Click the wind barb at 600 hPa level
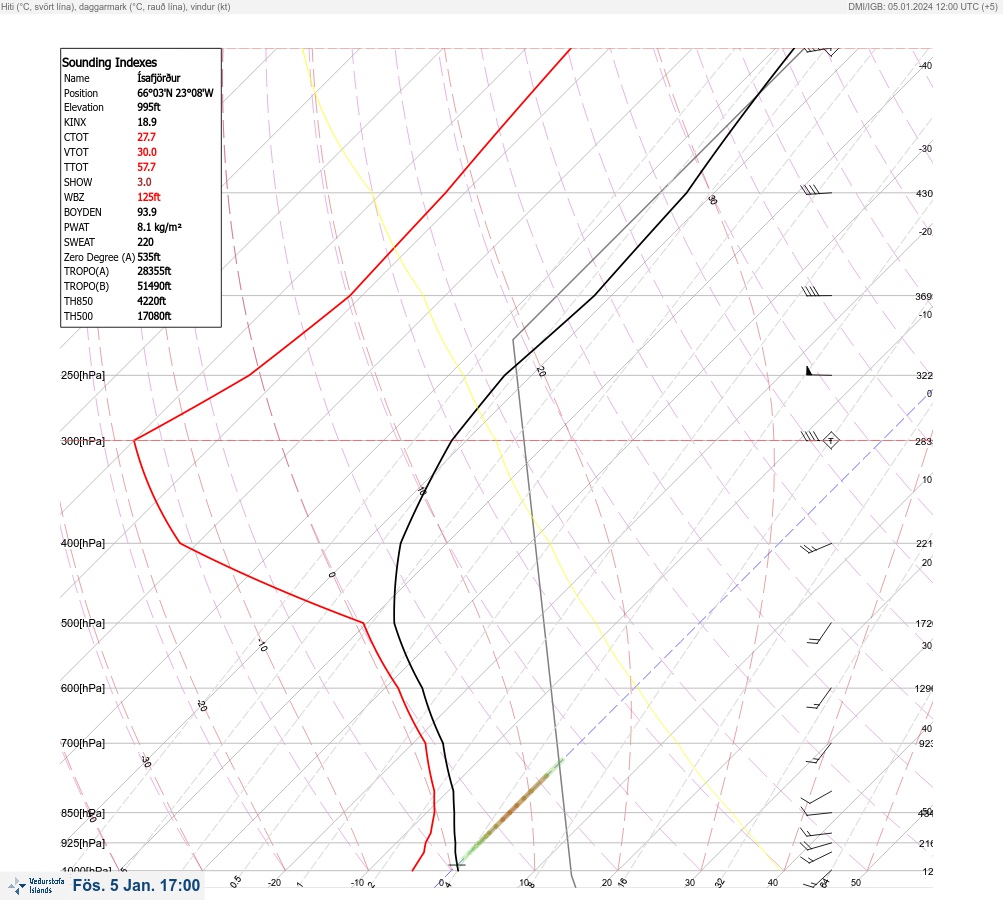 pyautogui.click(x=819, y=698)
